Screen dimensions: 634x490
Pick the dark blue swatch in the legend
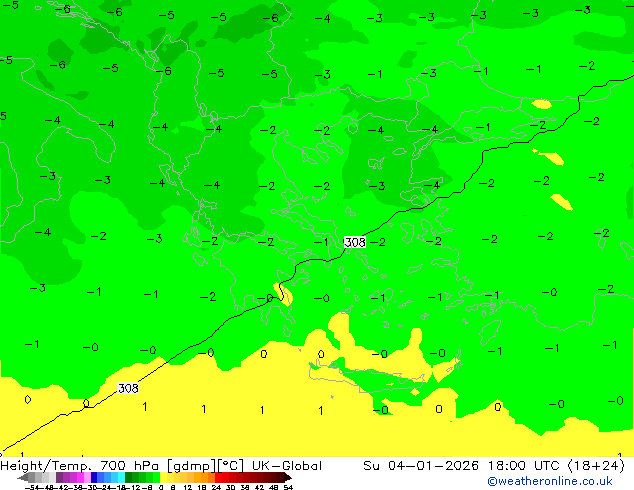pyautogui.click(x=94, y=478)
